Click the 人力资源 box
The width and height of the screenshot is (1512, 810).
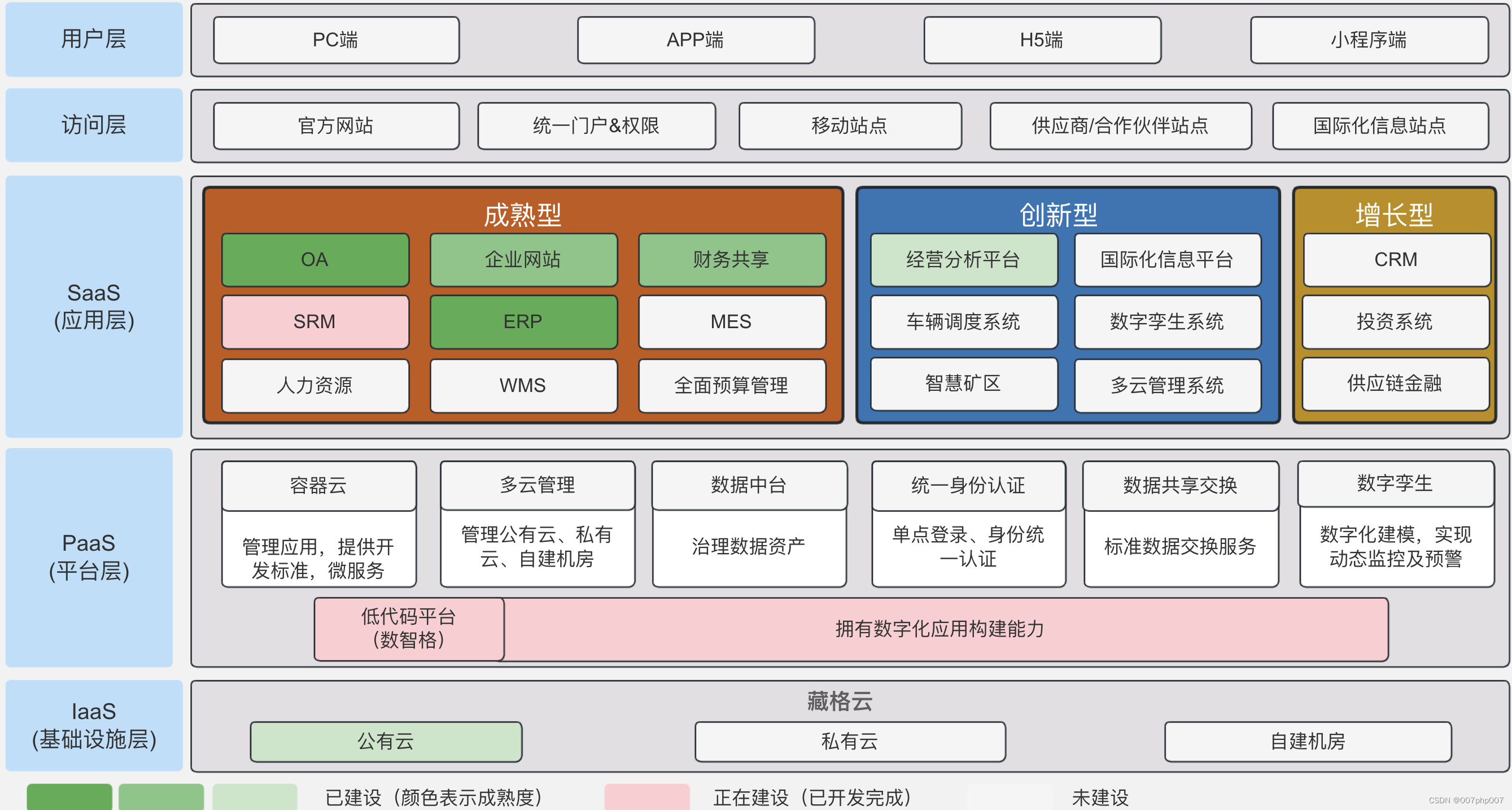[315, 386]
